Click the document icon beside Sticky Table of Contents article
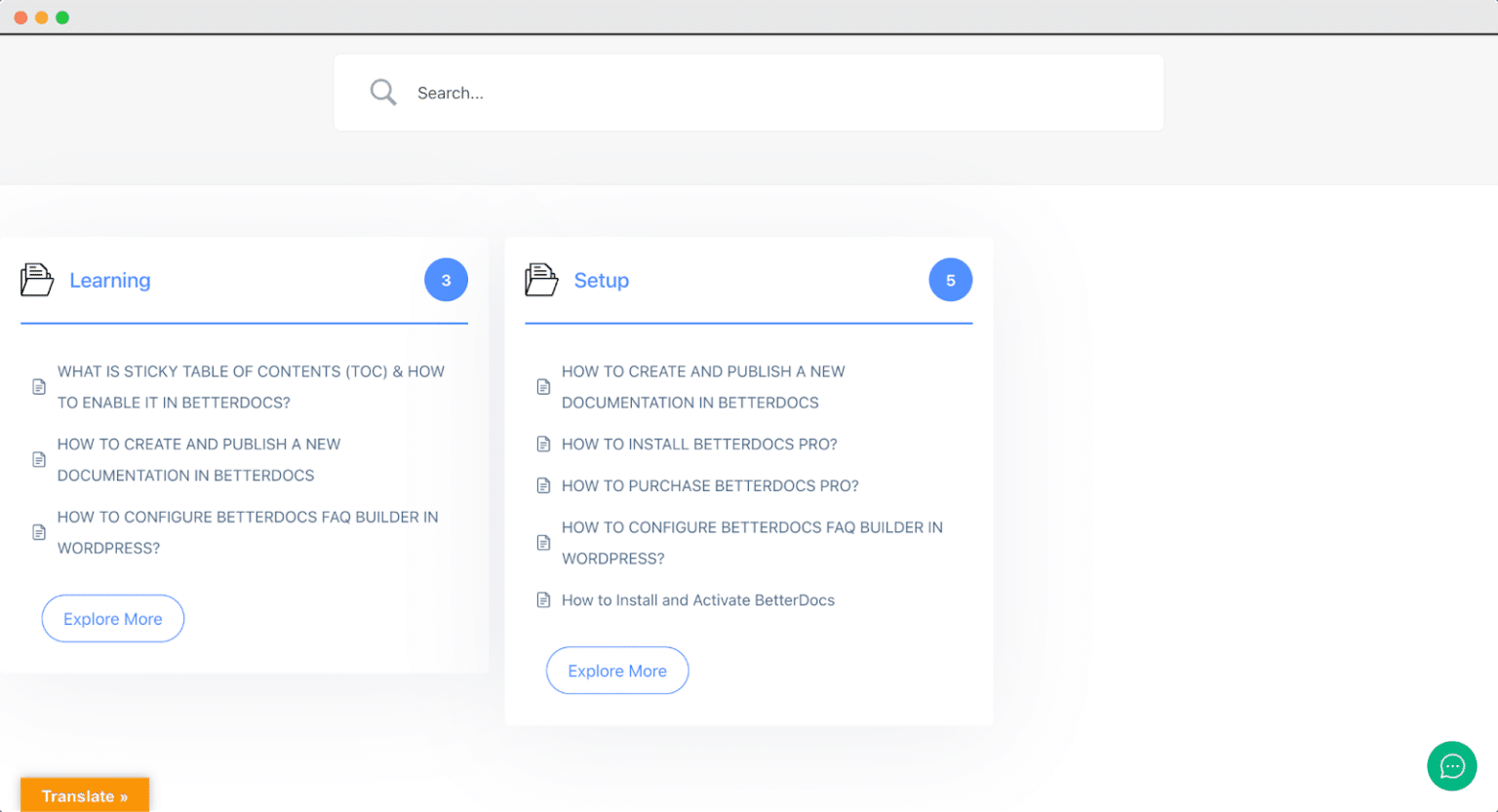 pos(39,386)
